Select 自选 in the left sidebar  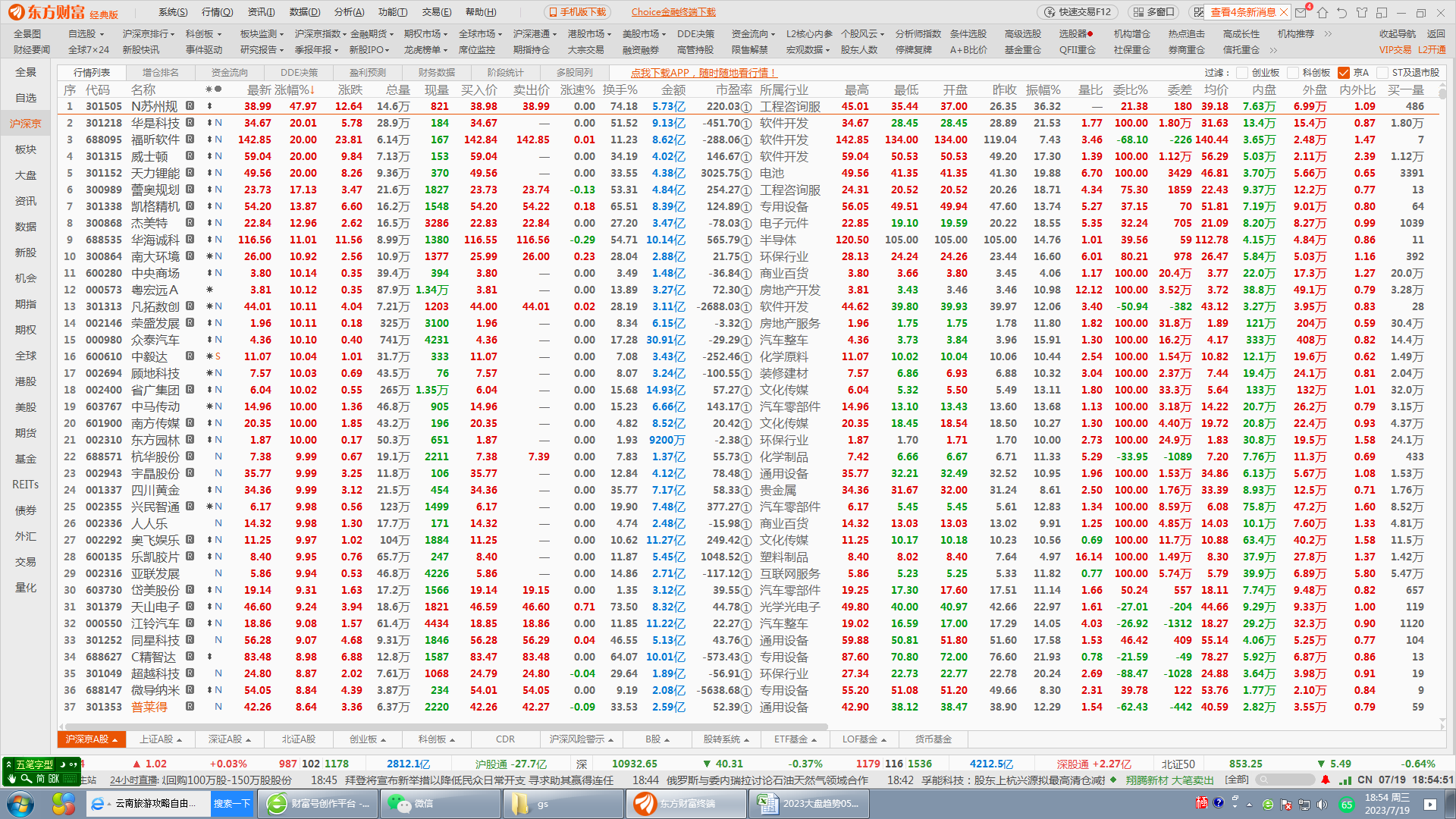[x=26, y=98]
